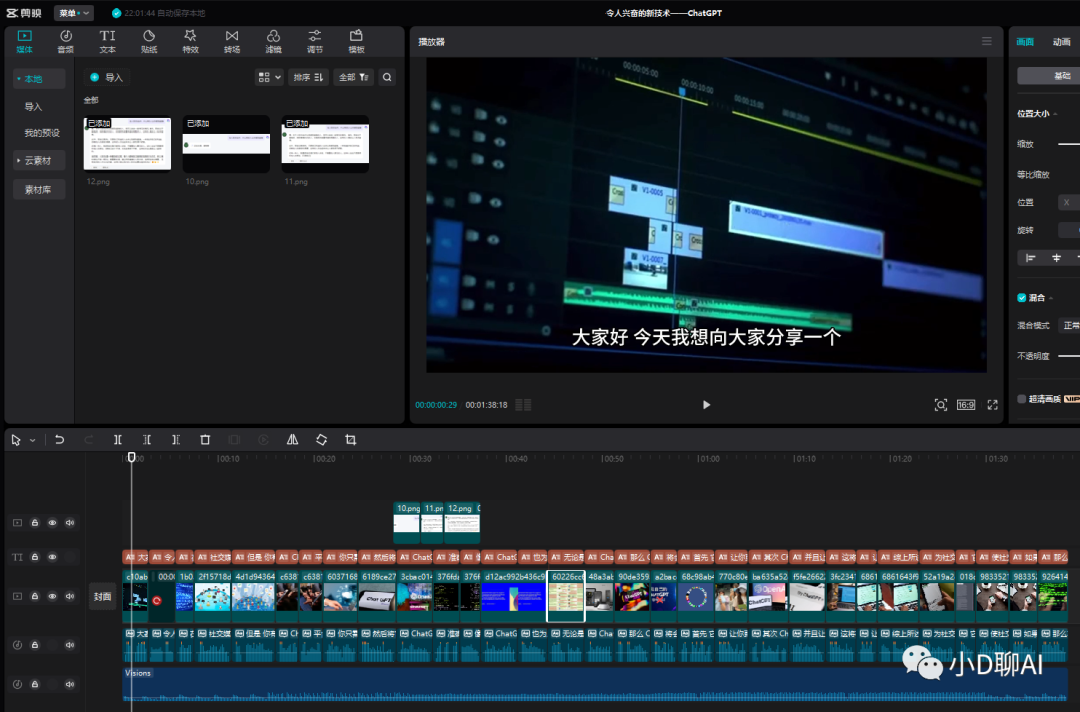Switch to the 动画 animation tab
The height and width of the screenshot is (712, 1080).
pyautogui.click(x=1061, y=42)
